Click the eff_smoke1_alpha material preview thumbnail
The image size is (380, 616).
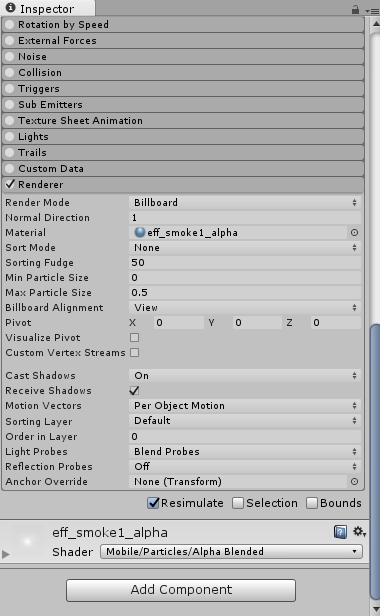coord(27,541)
